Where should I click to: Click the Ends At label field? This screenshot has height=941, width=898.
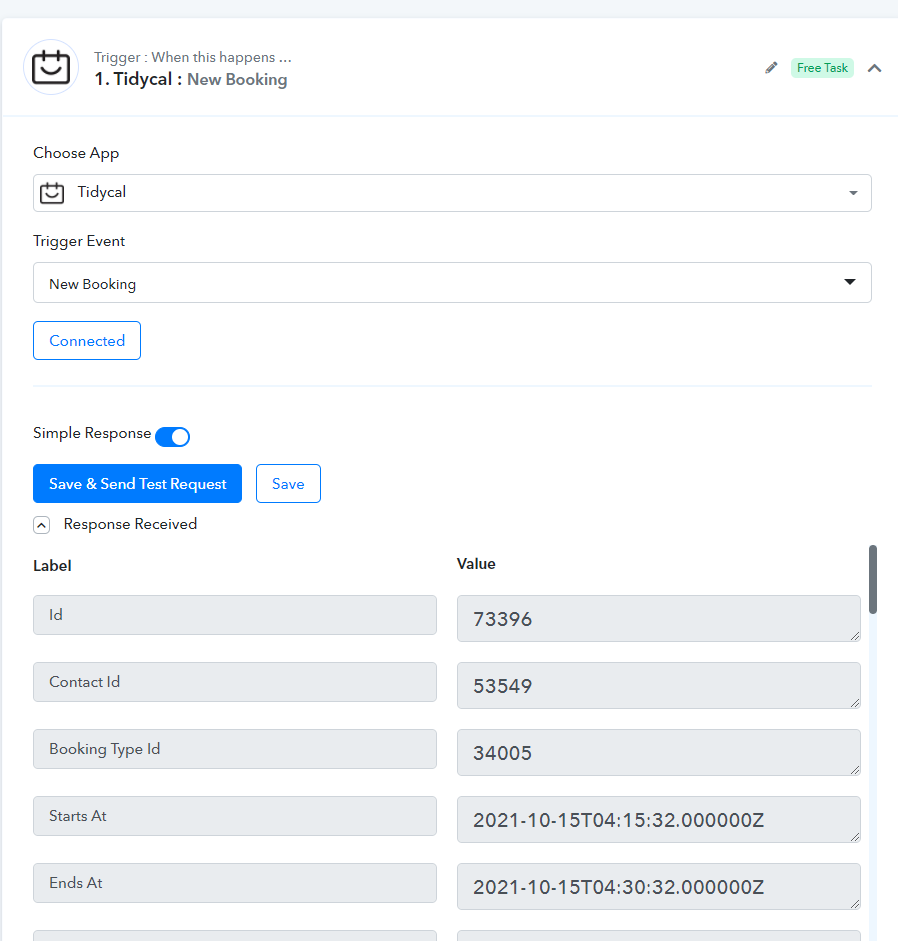[x=235, y=883]
